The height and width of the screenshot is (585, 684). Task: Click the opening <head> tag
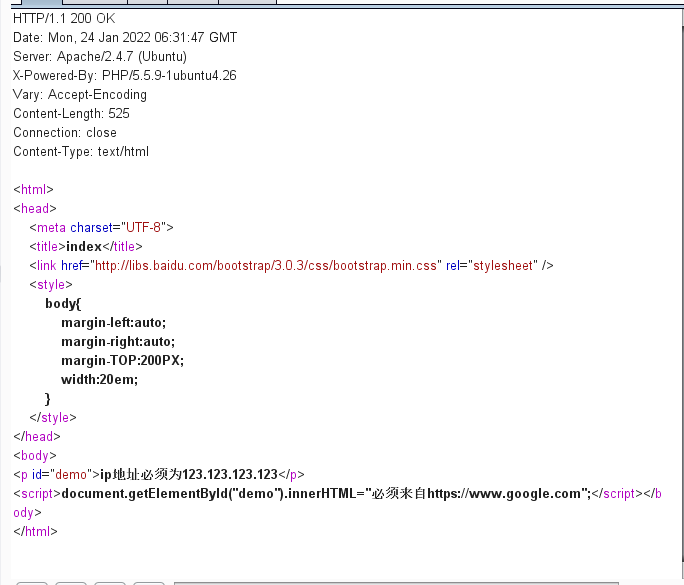click(x=35, y=209)
